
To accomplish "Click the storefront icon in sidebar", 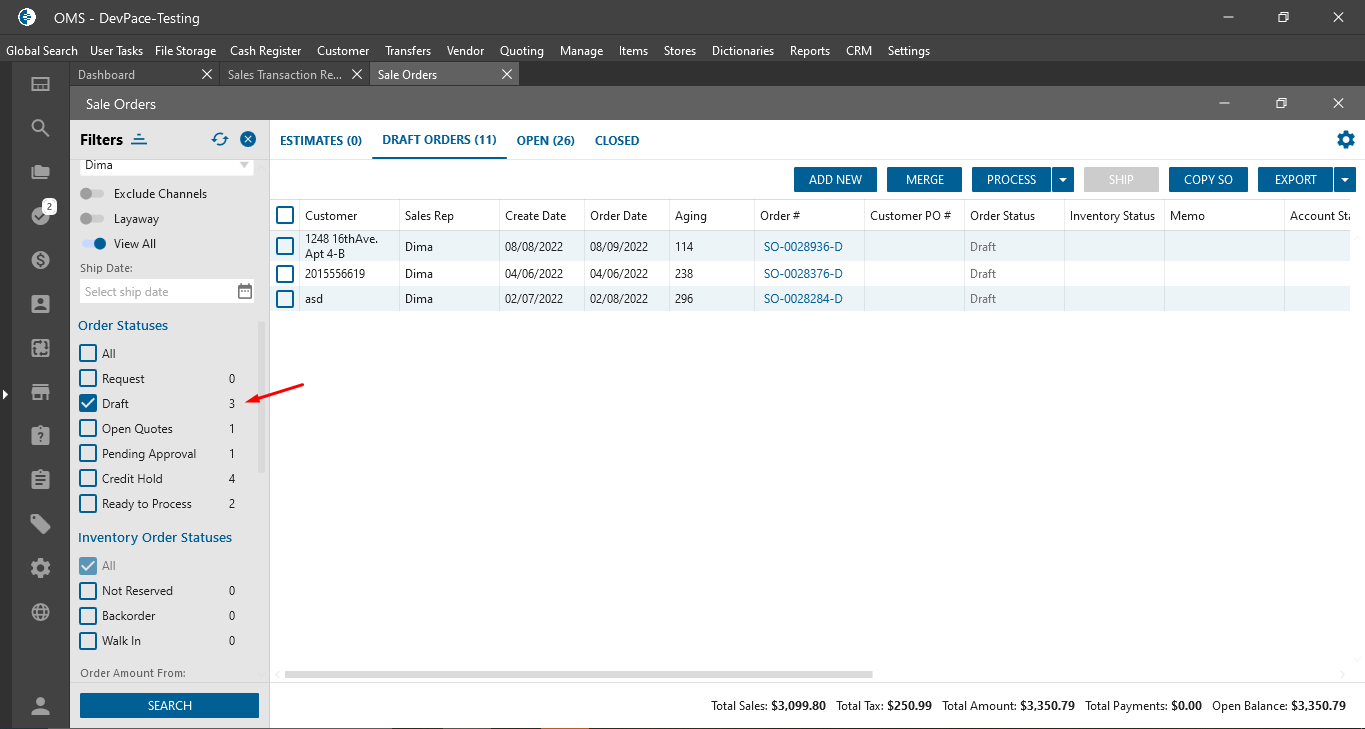I will [x=40, y=392].
